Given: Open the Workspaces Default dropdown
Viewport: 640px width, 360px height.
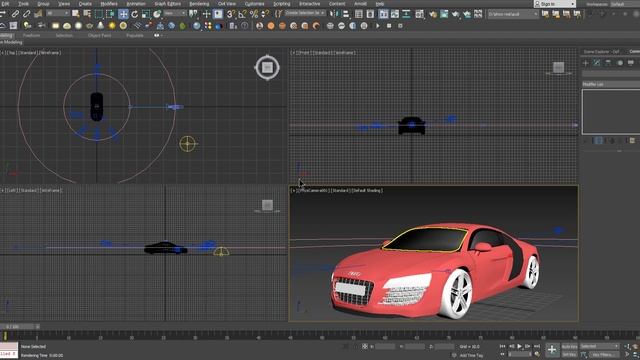Looking at the screenshot, I should [625, 4].
